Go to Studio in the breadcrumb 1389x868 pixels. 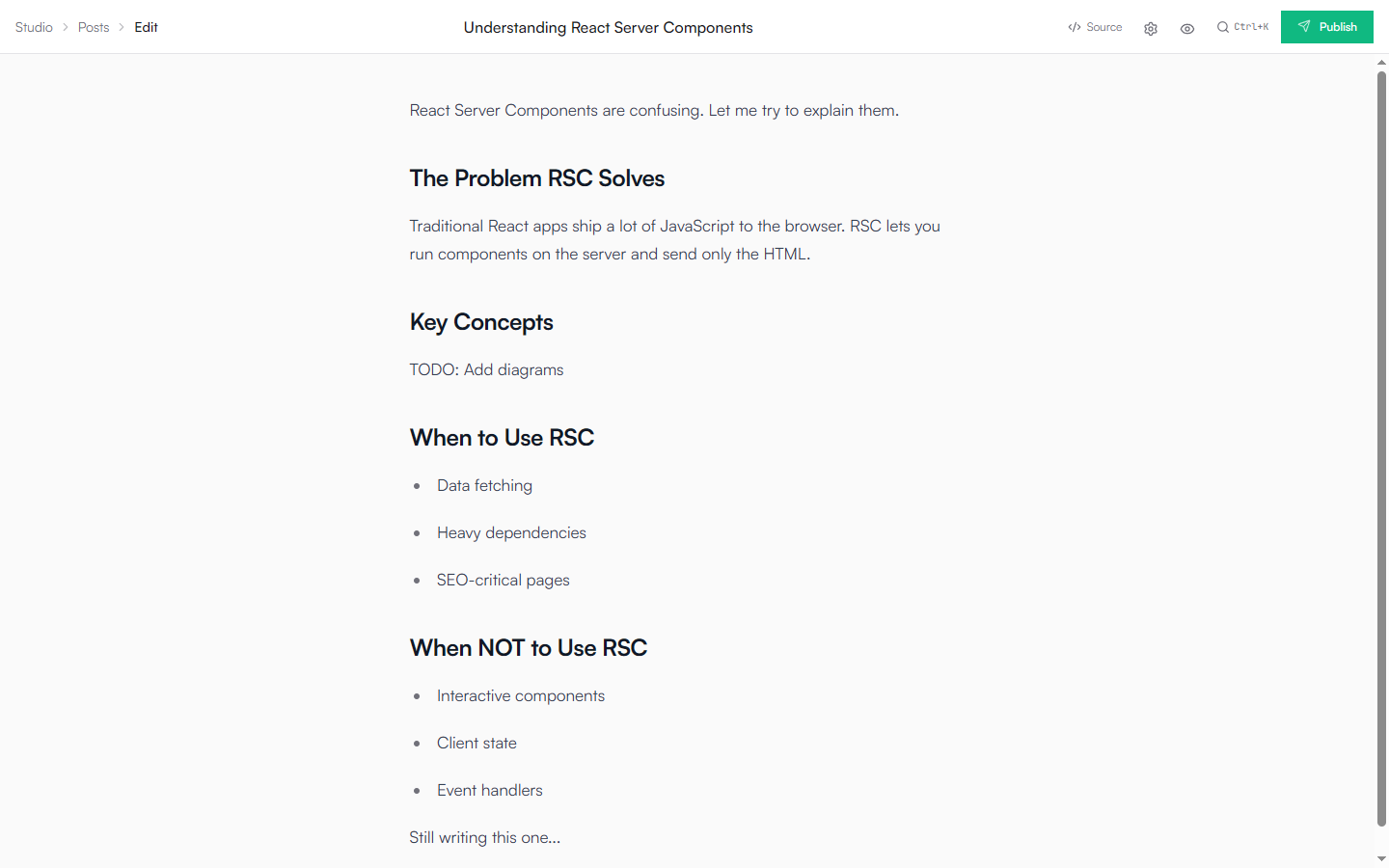click(34, 27)
